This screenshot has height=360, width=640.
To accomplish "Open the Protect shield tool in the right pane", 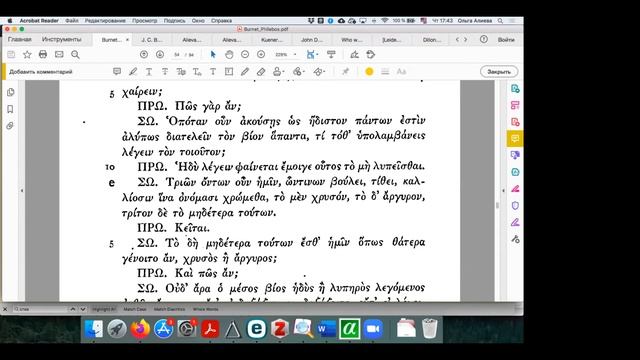I will (x=515, y=205).
